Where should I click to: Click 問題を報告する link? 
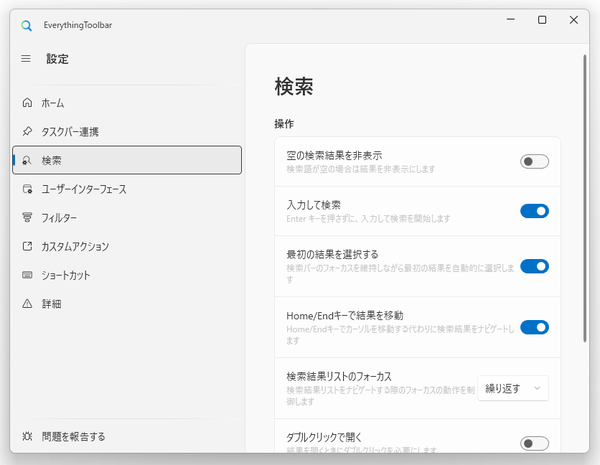coord(127,436)
